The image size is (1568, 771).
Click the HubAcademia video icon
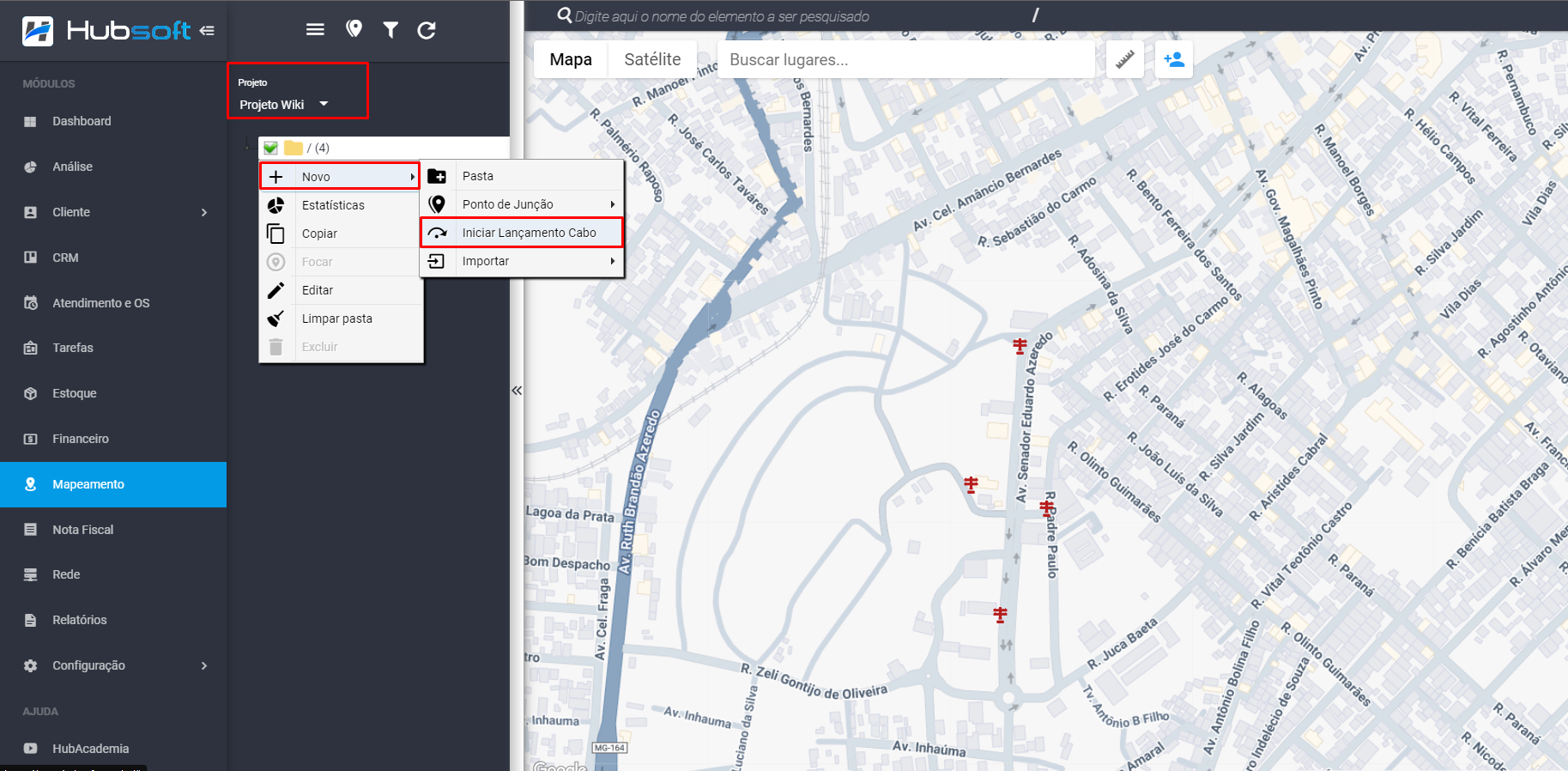tap(30, 749)
